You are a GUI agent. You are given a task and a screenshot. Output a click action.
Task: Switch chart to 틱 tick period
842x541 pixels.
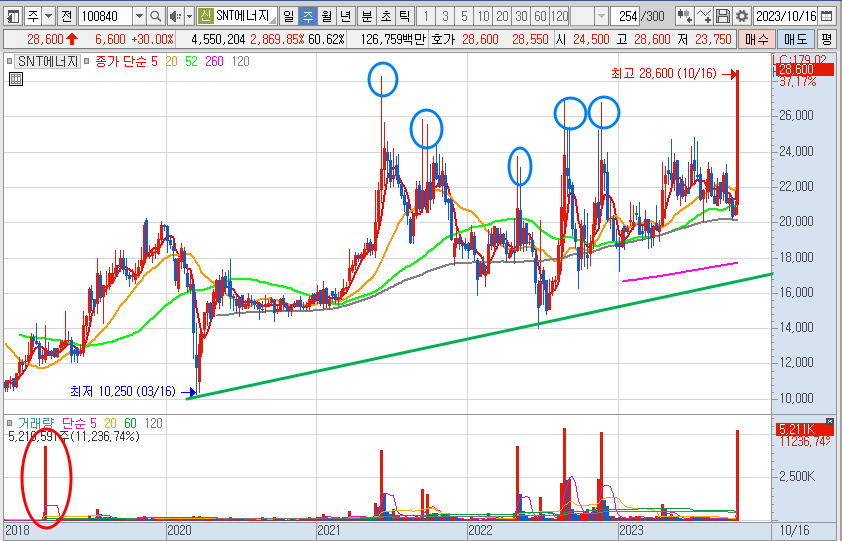pos(404,17)
